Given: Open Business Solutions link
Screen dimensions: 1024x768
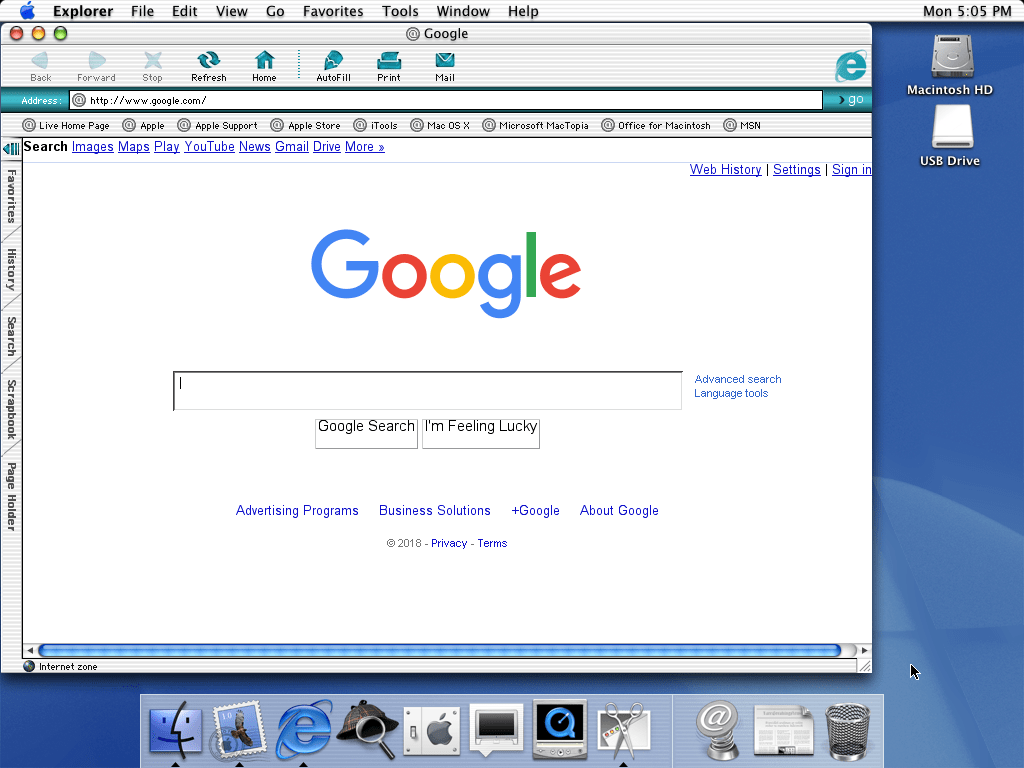Looking at the screenshot, I should click(x=435, y=511).
